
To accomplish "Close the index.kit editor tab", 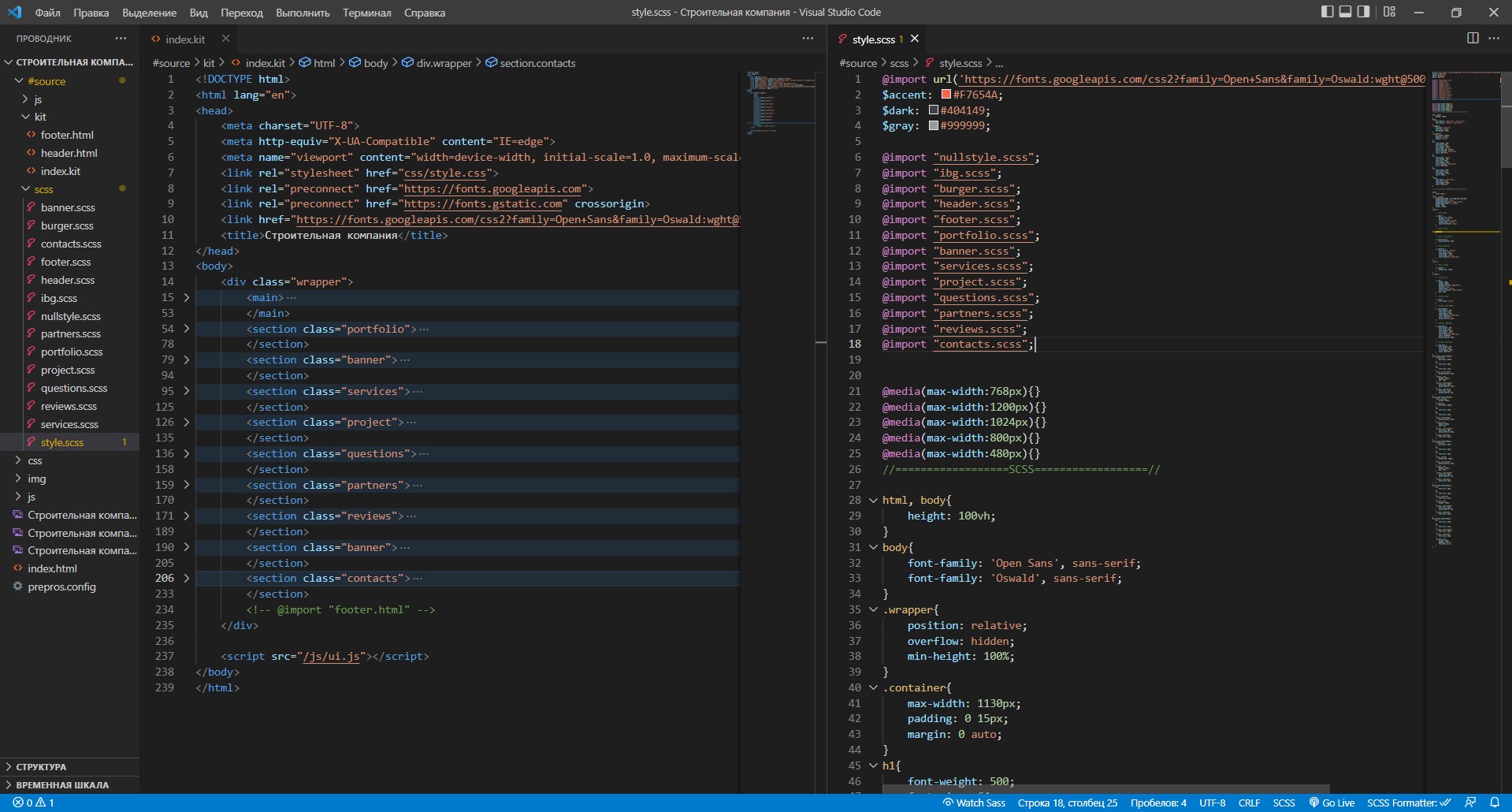I will (x=226, y=39).
